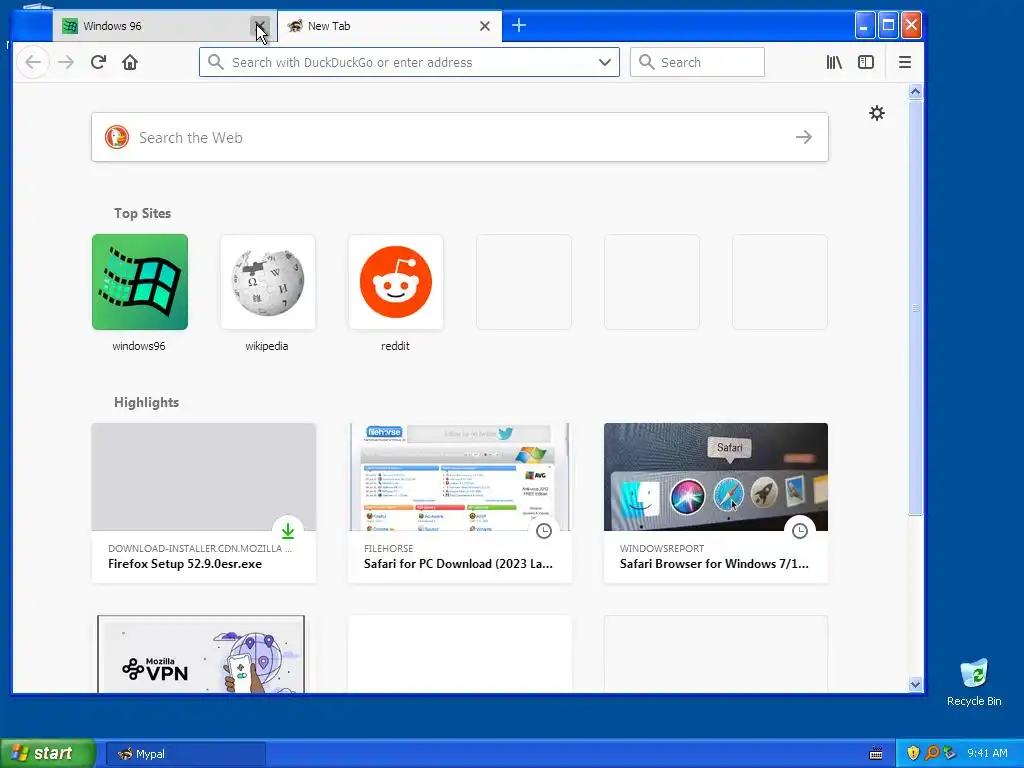Click the history clock icon on Windowsreport card
1024x768 pixels.
tap(800, 531)
